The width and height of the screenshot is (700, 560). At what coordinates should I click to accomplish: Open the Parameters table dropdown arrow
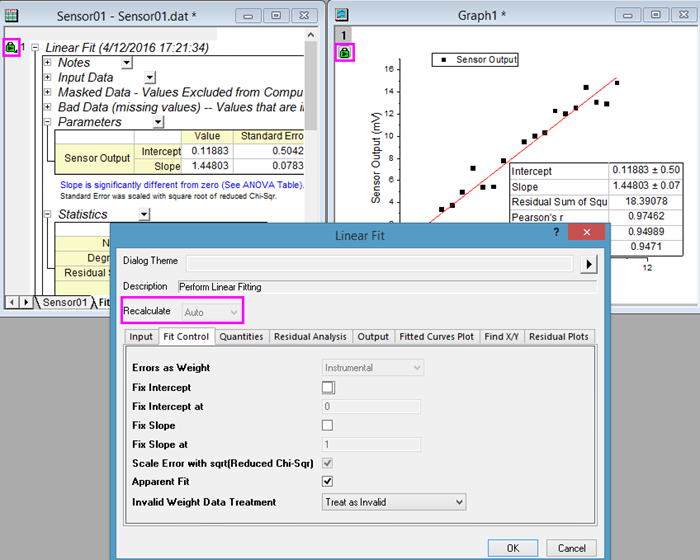click(158, 122)
